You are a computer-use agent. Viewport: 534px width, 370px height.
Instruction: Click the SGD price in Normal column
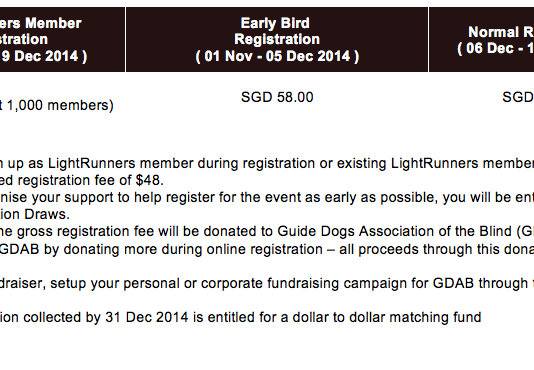click(518, 97)
